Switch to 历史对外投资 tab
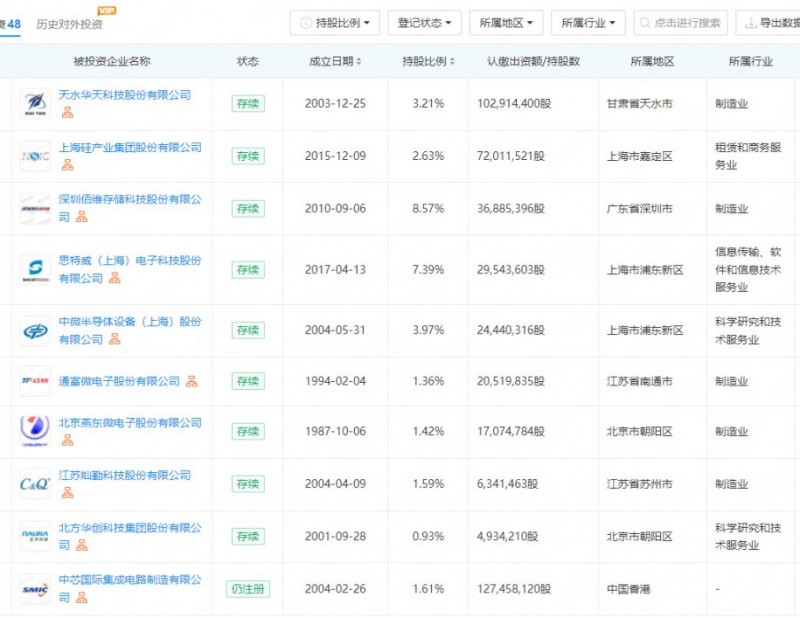This screenshot has width=800, height=618. 69,24
